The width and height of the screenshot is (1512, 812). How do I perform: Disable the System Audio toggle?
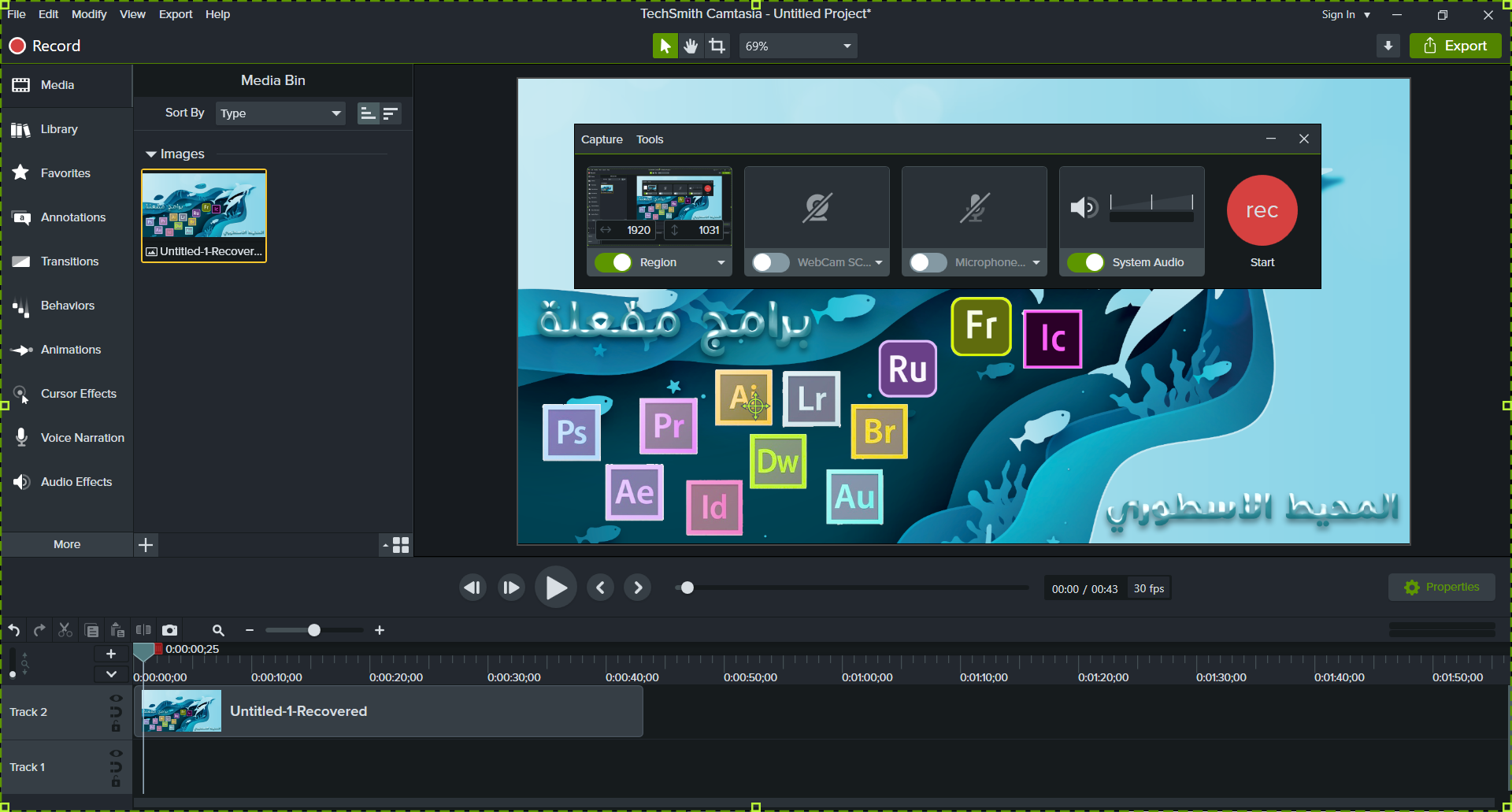point(1086,262)
